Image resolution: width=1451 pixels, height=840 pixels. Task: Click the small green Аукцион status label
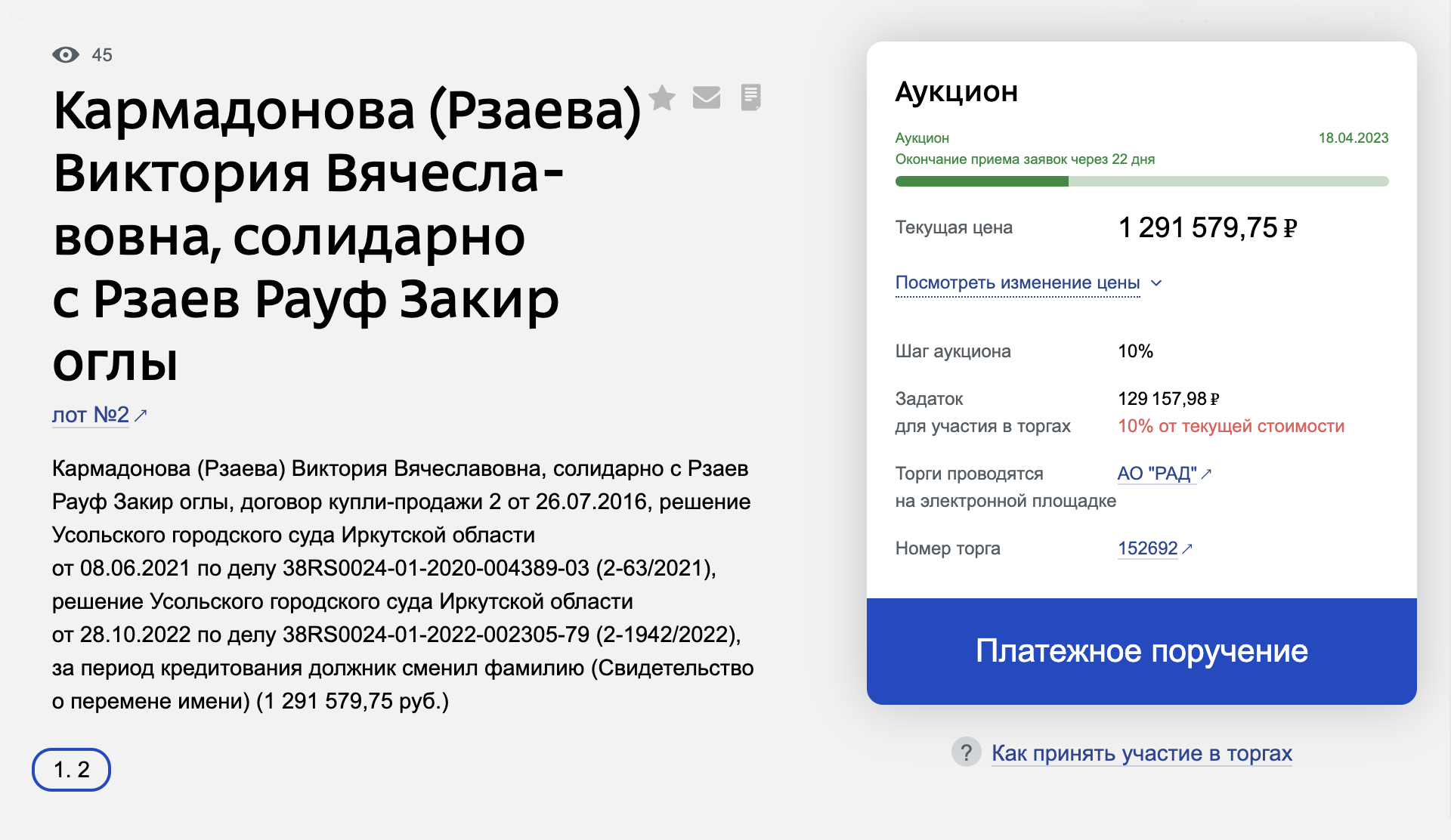922,138
